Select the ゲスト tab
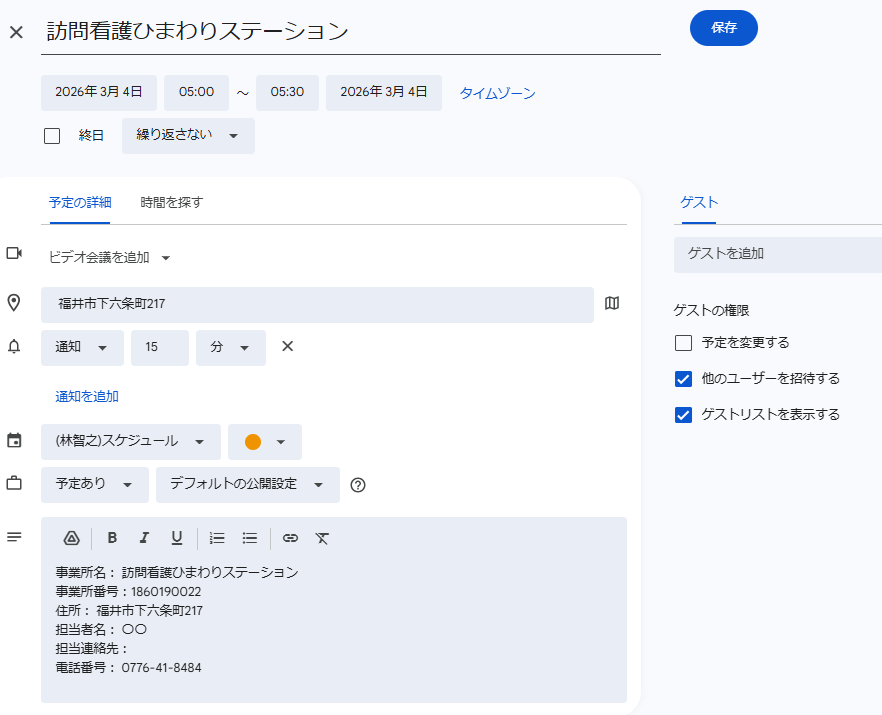 [699, 202]
